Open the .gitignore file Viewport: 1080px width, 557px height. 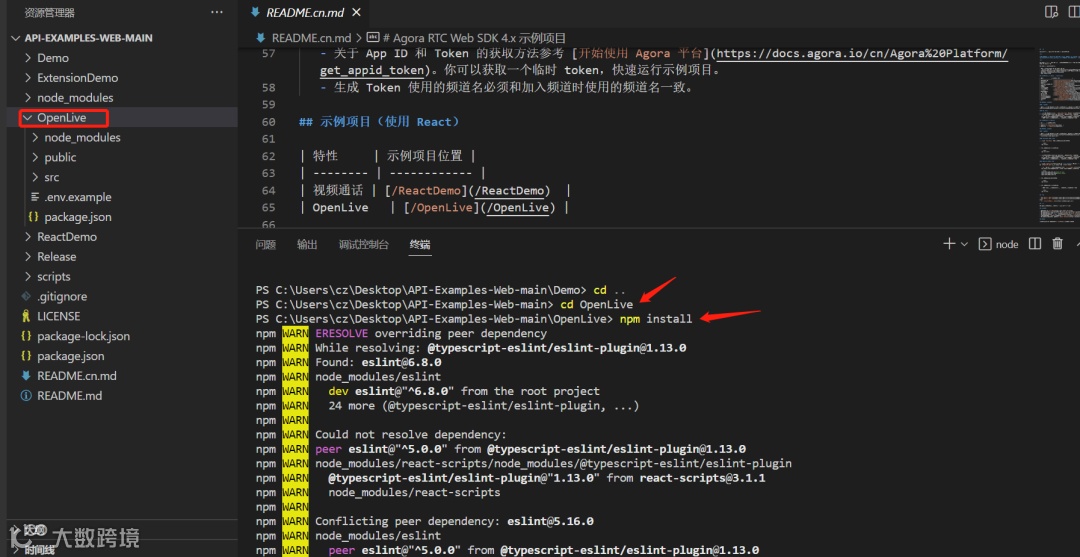click(62, 297)
